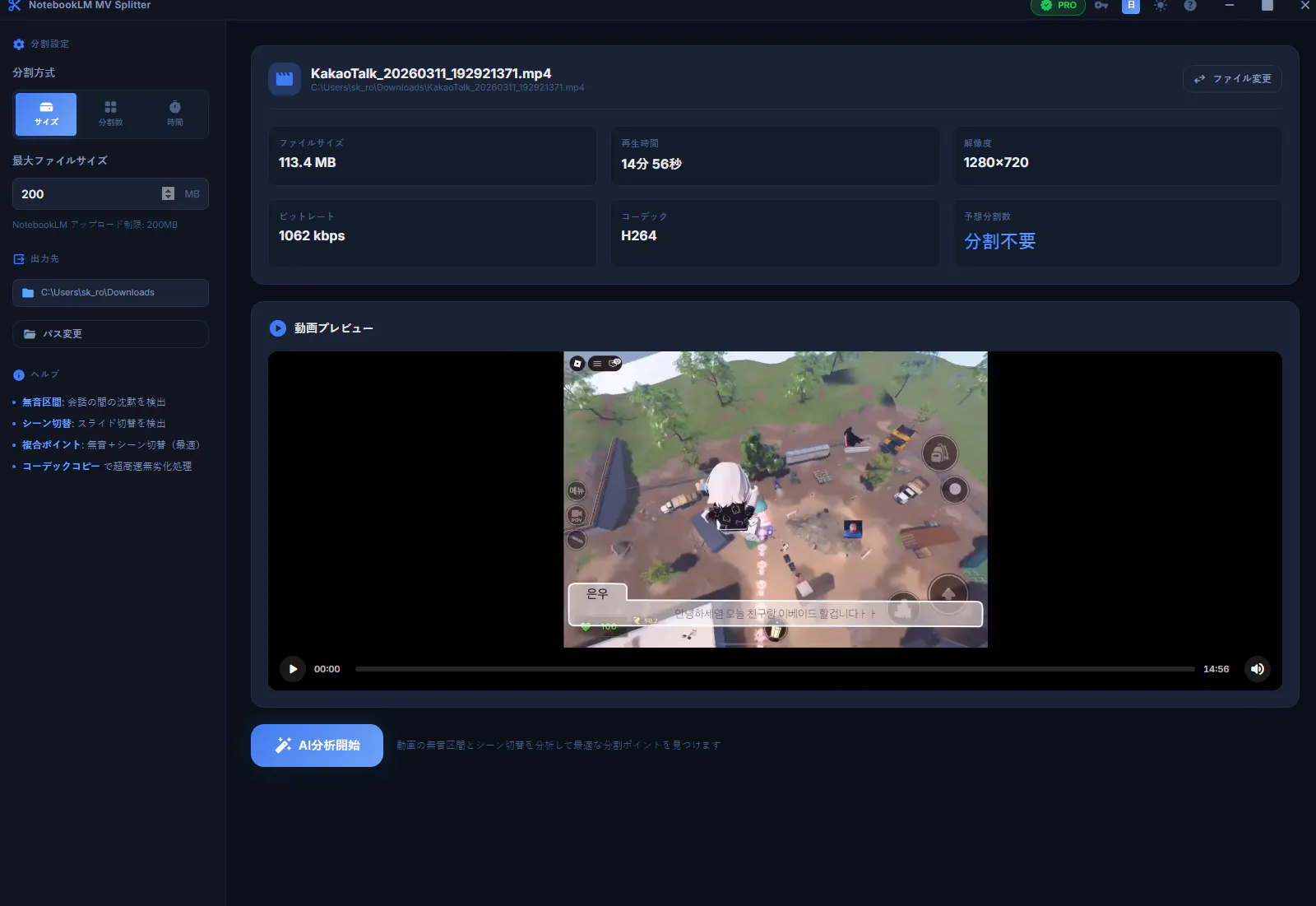Click the ファイル変更 button
Viewport: 1316px width, 906px height.
pyautogui.click(x=1232, y=79)
